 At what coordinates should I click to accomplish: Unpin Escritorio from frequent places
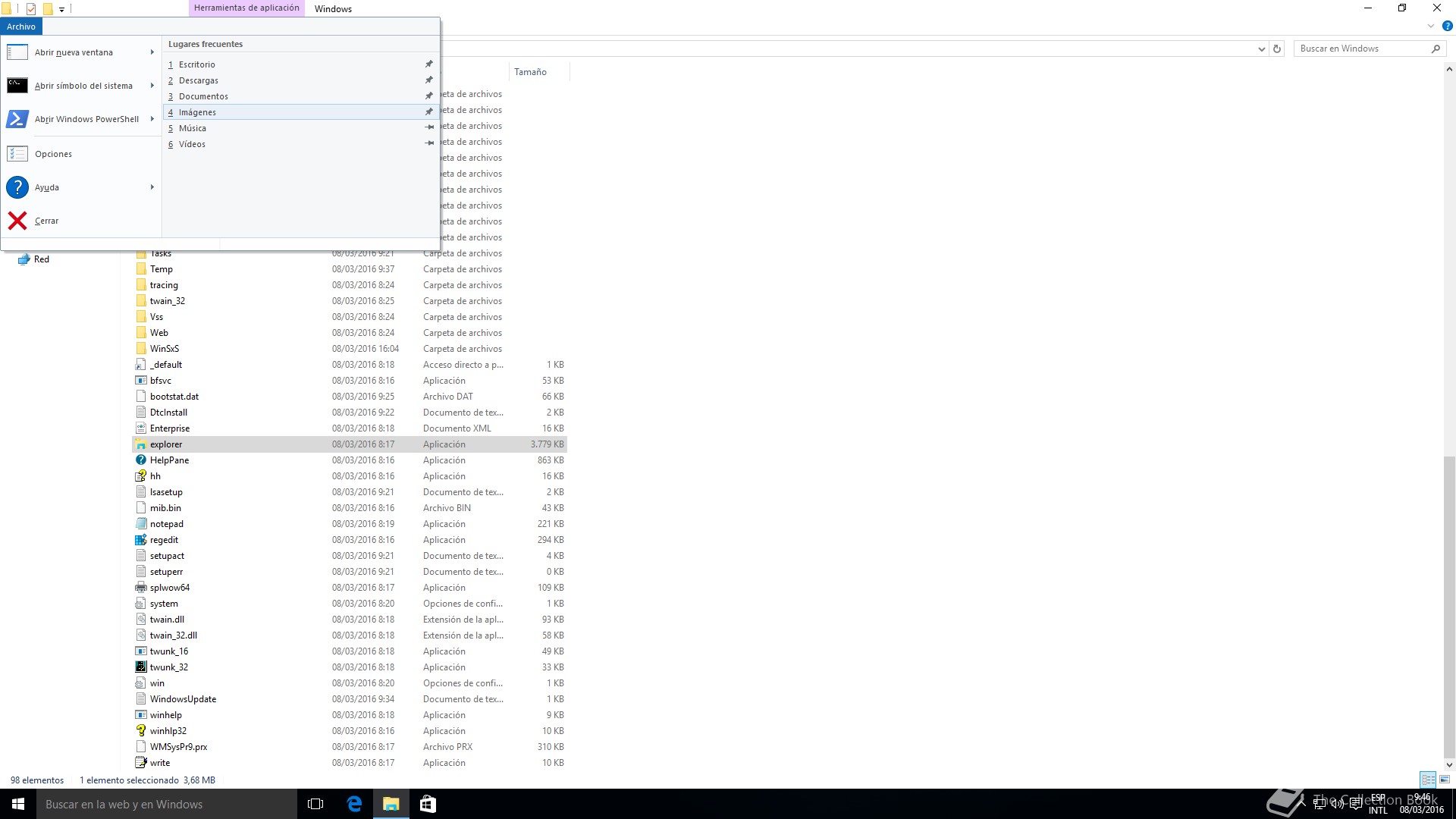coord(429,64)
